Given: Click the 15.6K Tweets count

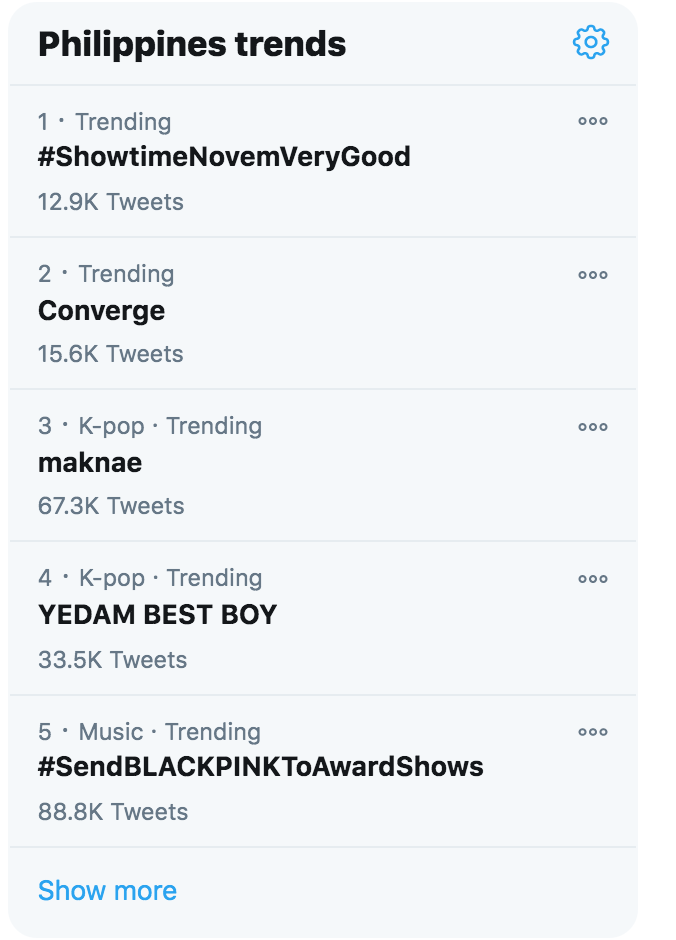Looking at the screenshot, I should pyautogui.click(x=111, y=354).
